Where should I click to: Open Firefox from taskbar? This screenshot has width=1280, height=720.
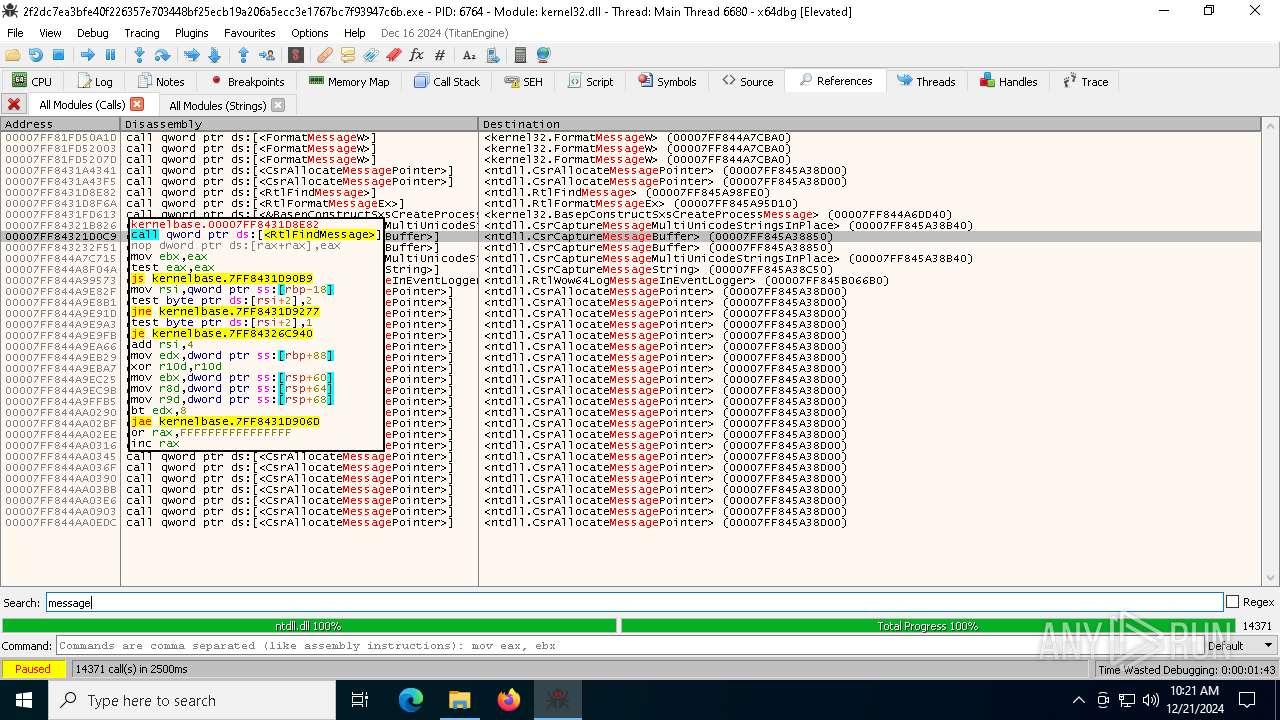509,700
